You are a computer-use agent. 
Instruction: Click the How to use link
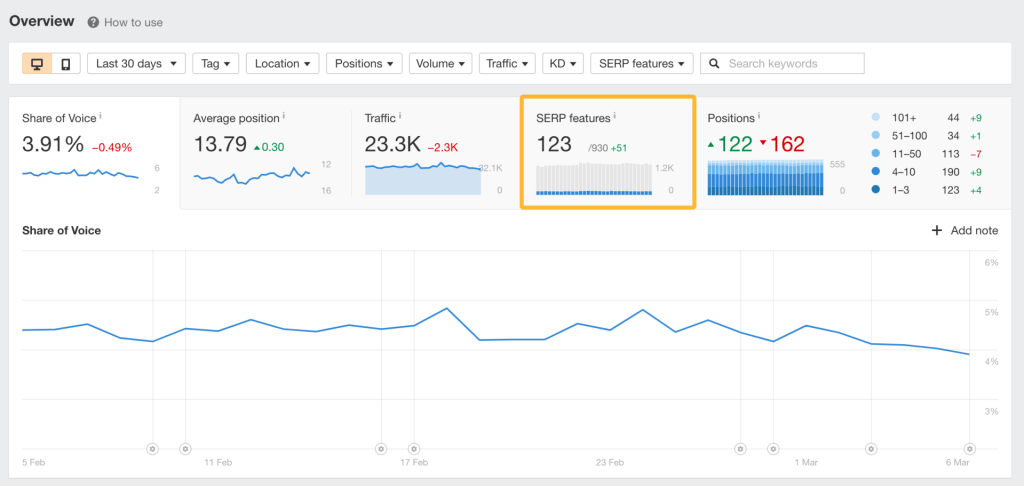pyautogui.click(x=133, y=22)
